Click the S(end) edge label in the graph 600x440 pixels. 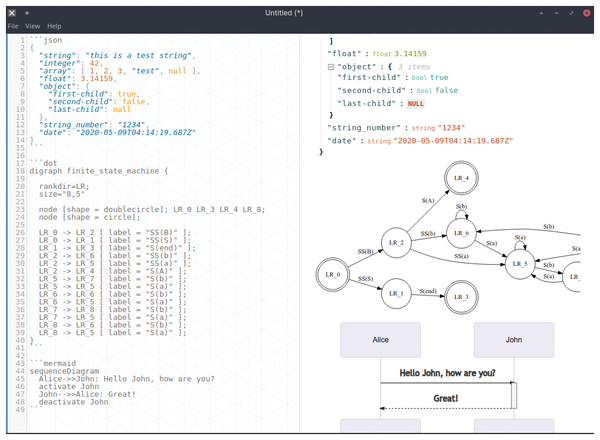[428, 291]
